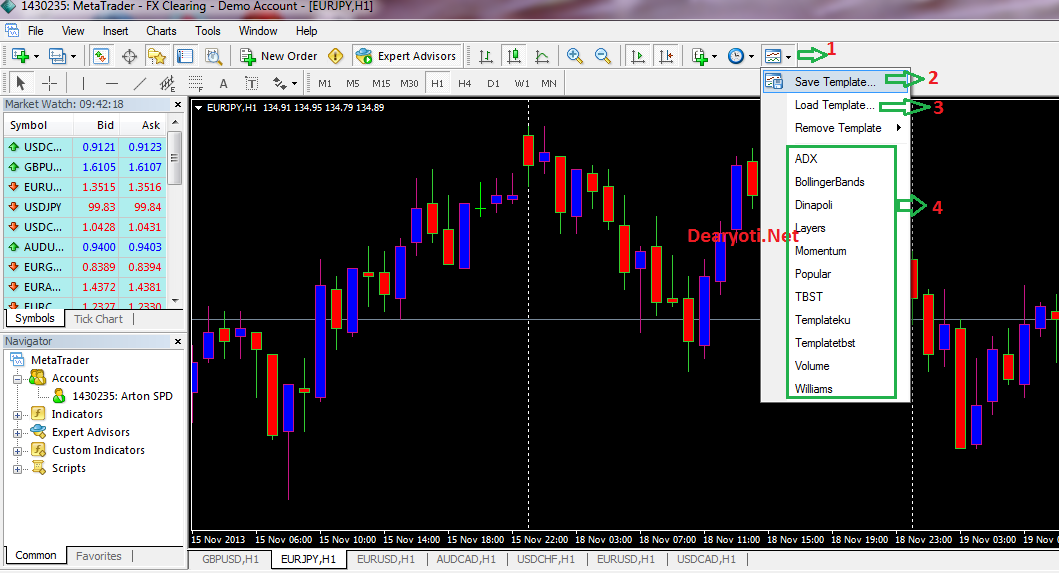Switch chart to H4 timeframe
Screen dimensions: 1059x573
point(465,83)
